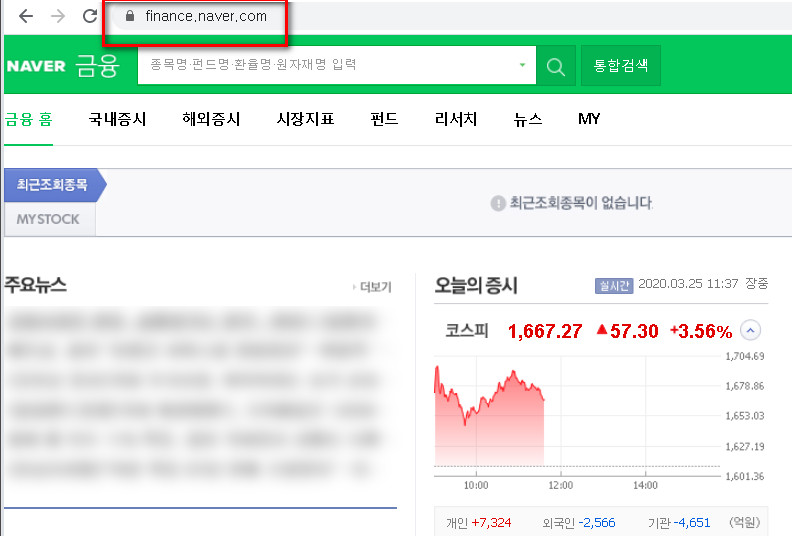Click the 실시간 badge
The image size is (792, 536).
[614, 286]
